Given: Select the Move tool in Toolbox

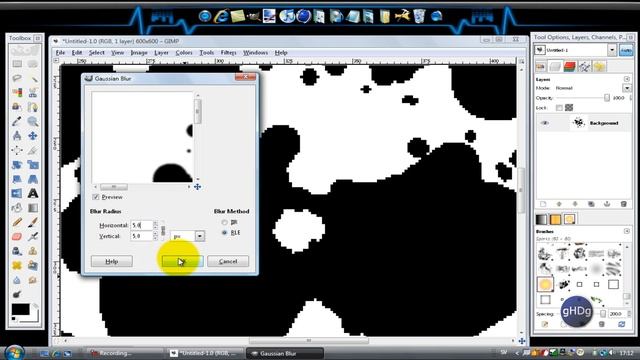Looking at the screenshot, I should coord(33,136).
